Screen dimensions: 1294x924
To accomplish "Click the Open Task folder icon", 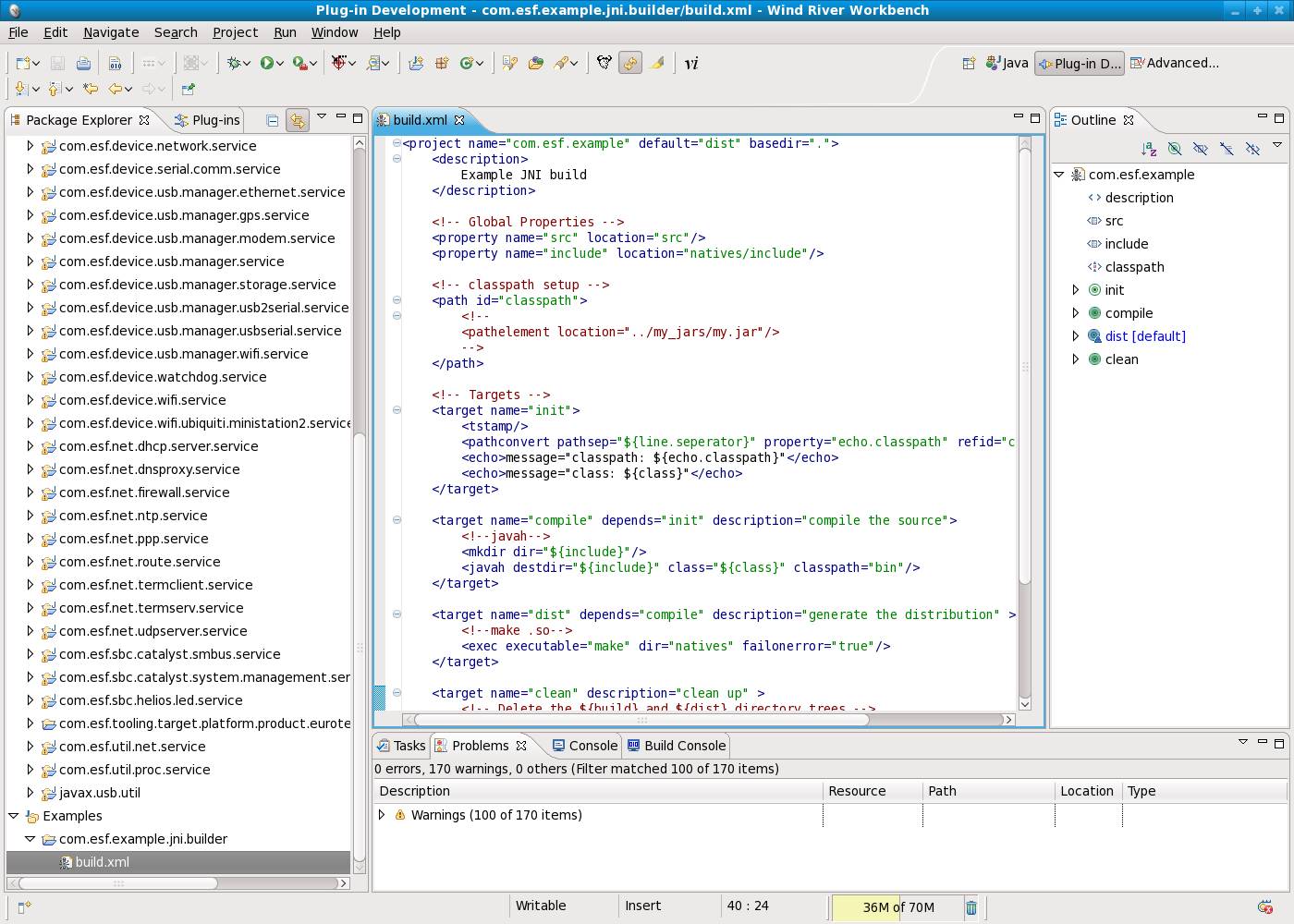I will 536,63.
